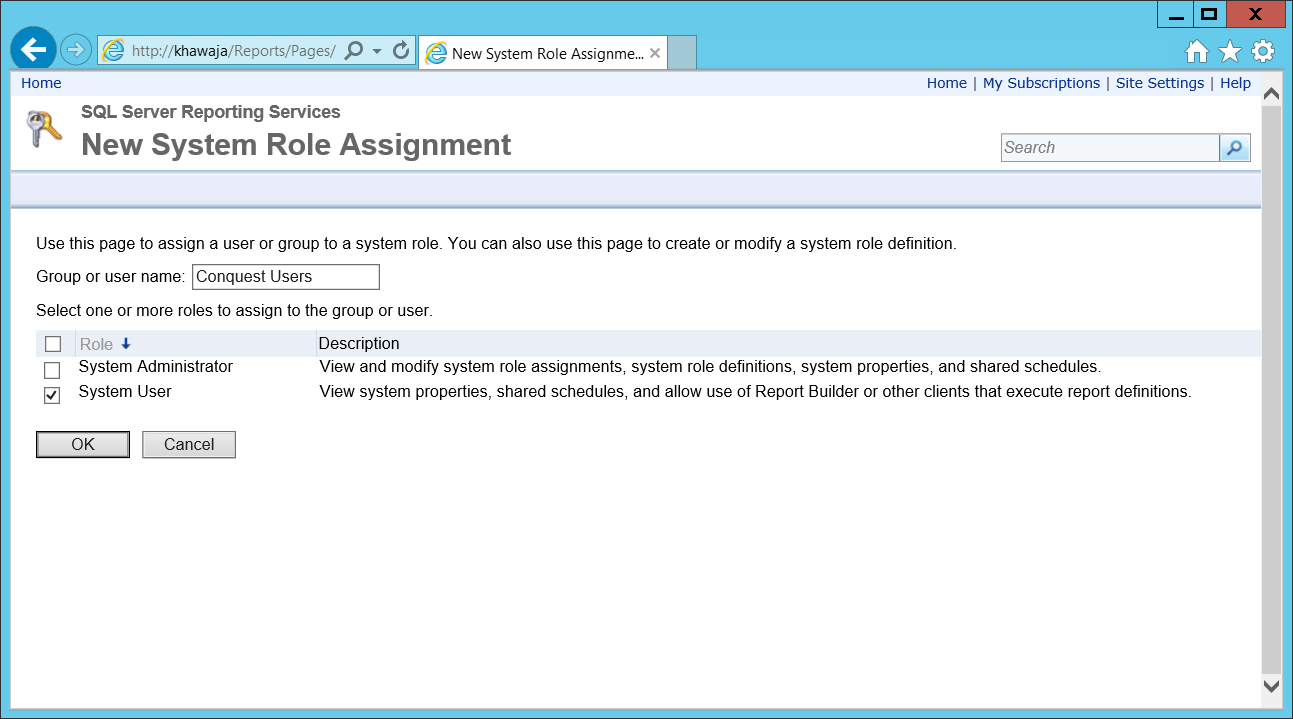Open Favorites star icon
Viewport: 1293px width, 719px height.
[1230, 51]
